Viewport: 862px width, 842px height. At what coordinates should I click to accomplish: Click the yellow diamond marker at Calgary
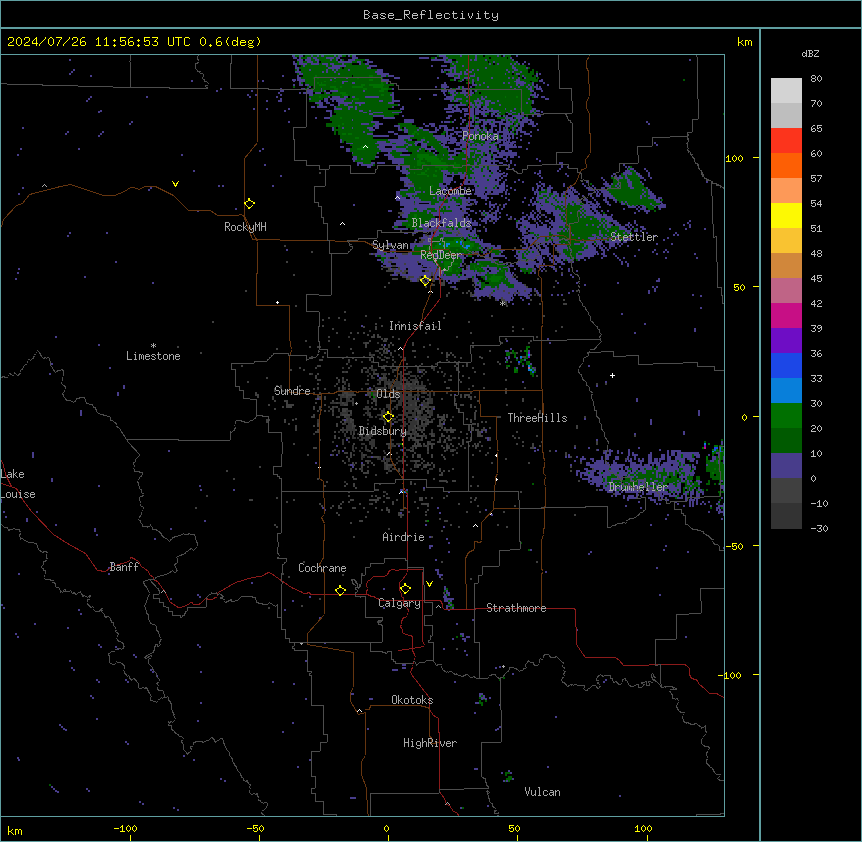[x=405, y=589]
